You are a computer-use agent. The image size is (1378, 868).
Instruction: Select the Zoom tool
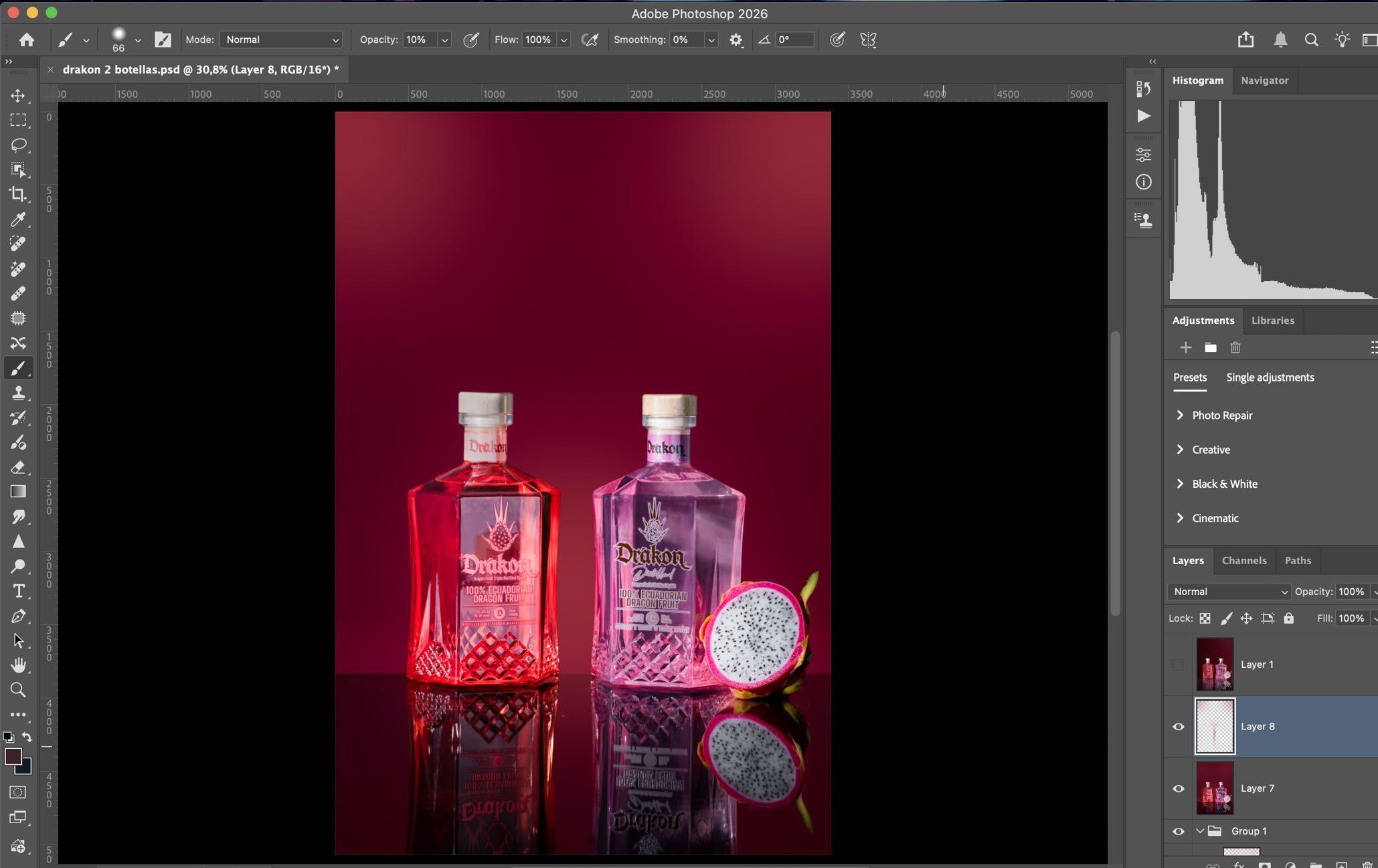18,690
